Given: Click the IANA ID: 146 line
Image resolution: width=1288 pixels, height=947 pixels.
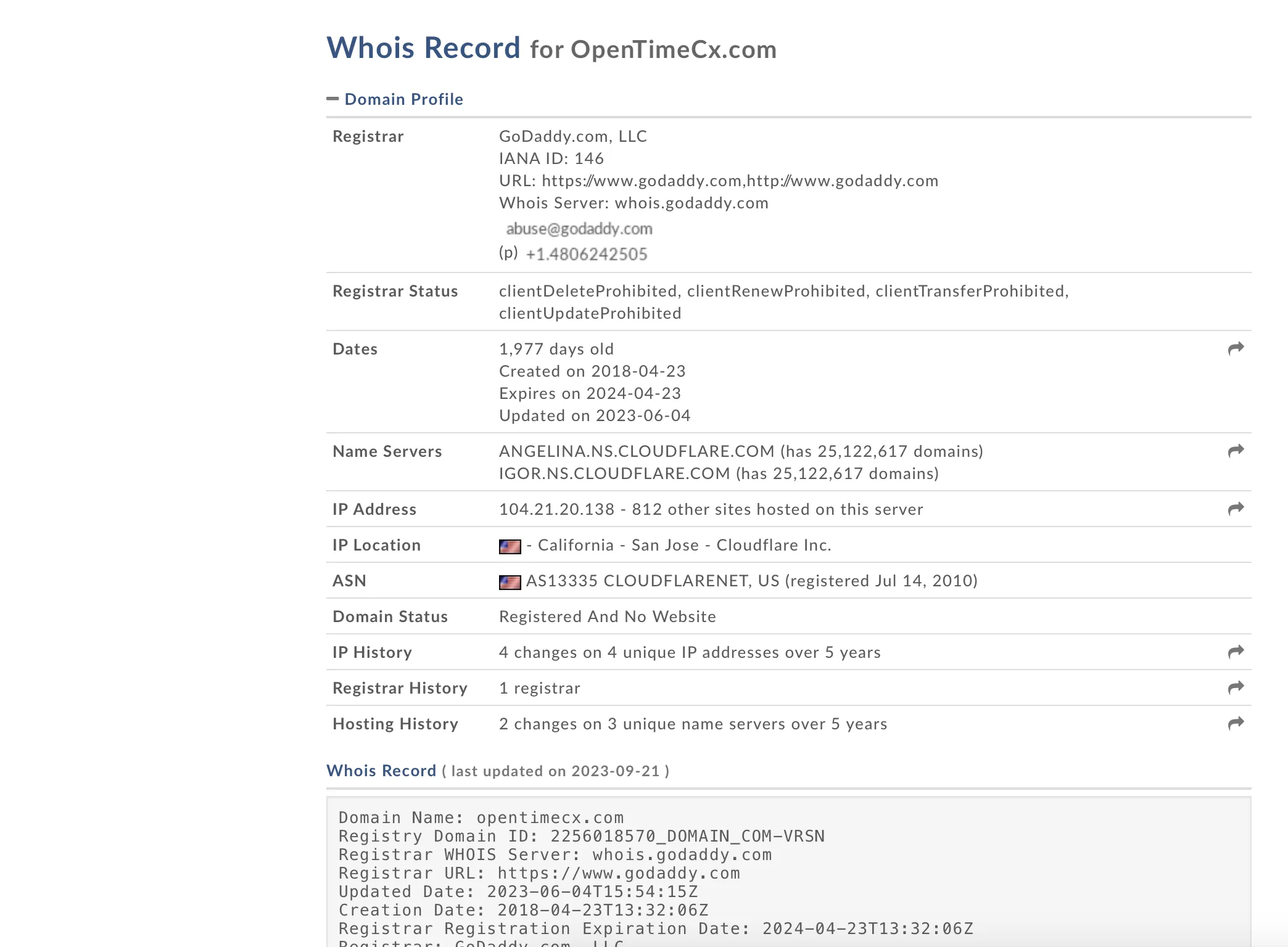Looking at the screenshot, I should click(x=551, y=158).
